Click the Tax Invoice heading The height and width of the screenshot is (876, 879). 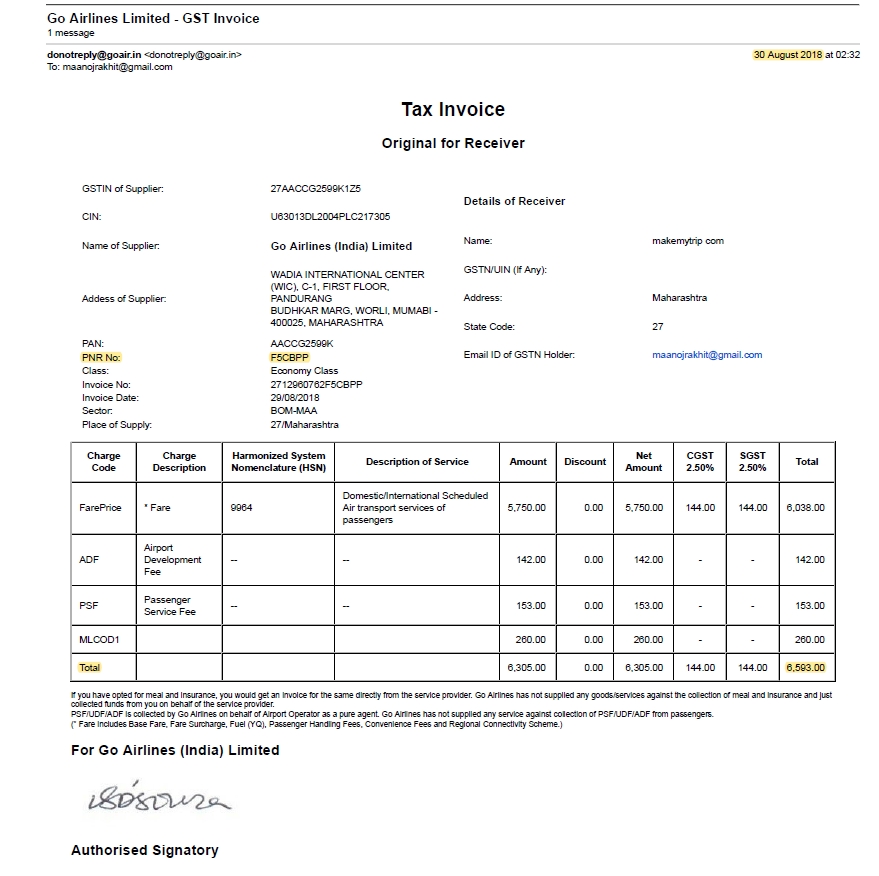(452, 110)
